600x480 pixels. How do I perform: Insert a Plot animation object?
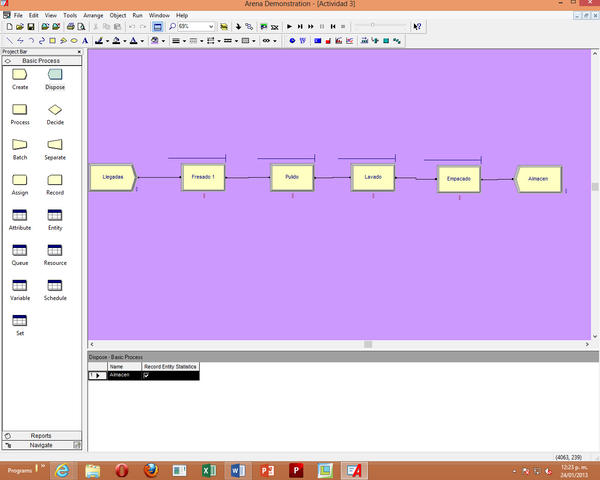(349, 41)
